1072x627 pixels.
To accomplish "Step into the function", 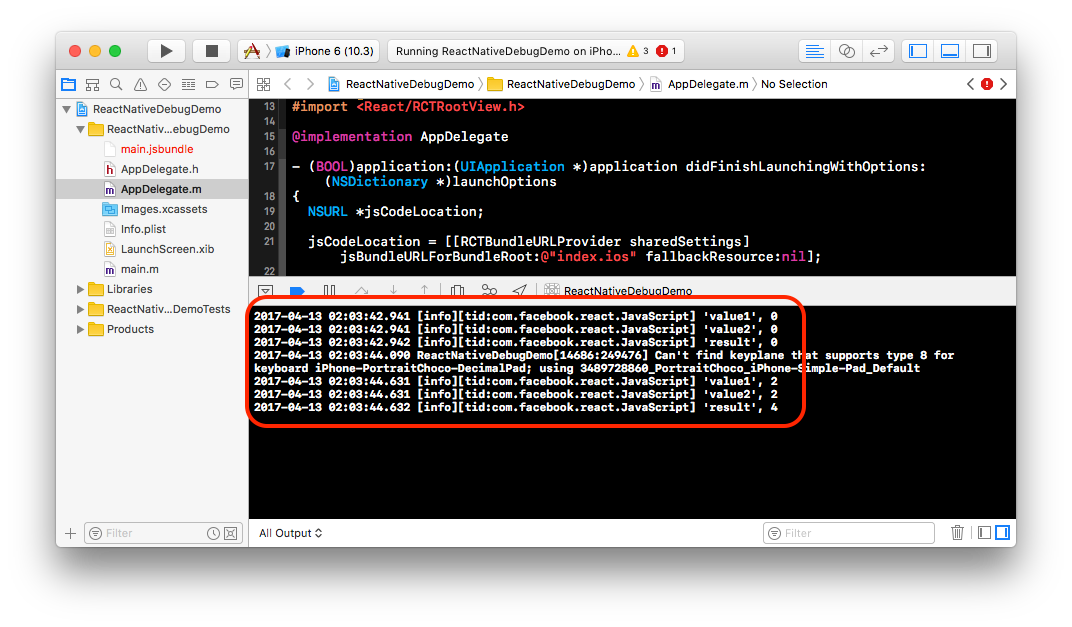I will [x=393, y=291].
